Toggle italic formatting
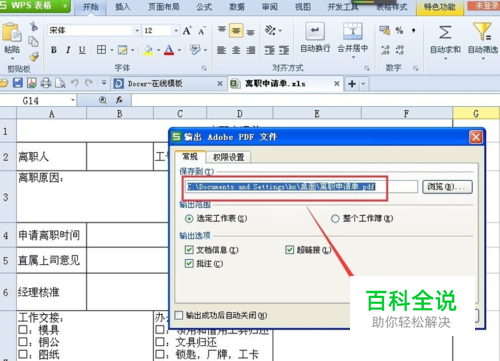Viewport: 500px width, 361px height. pos(68,50)
